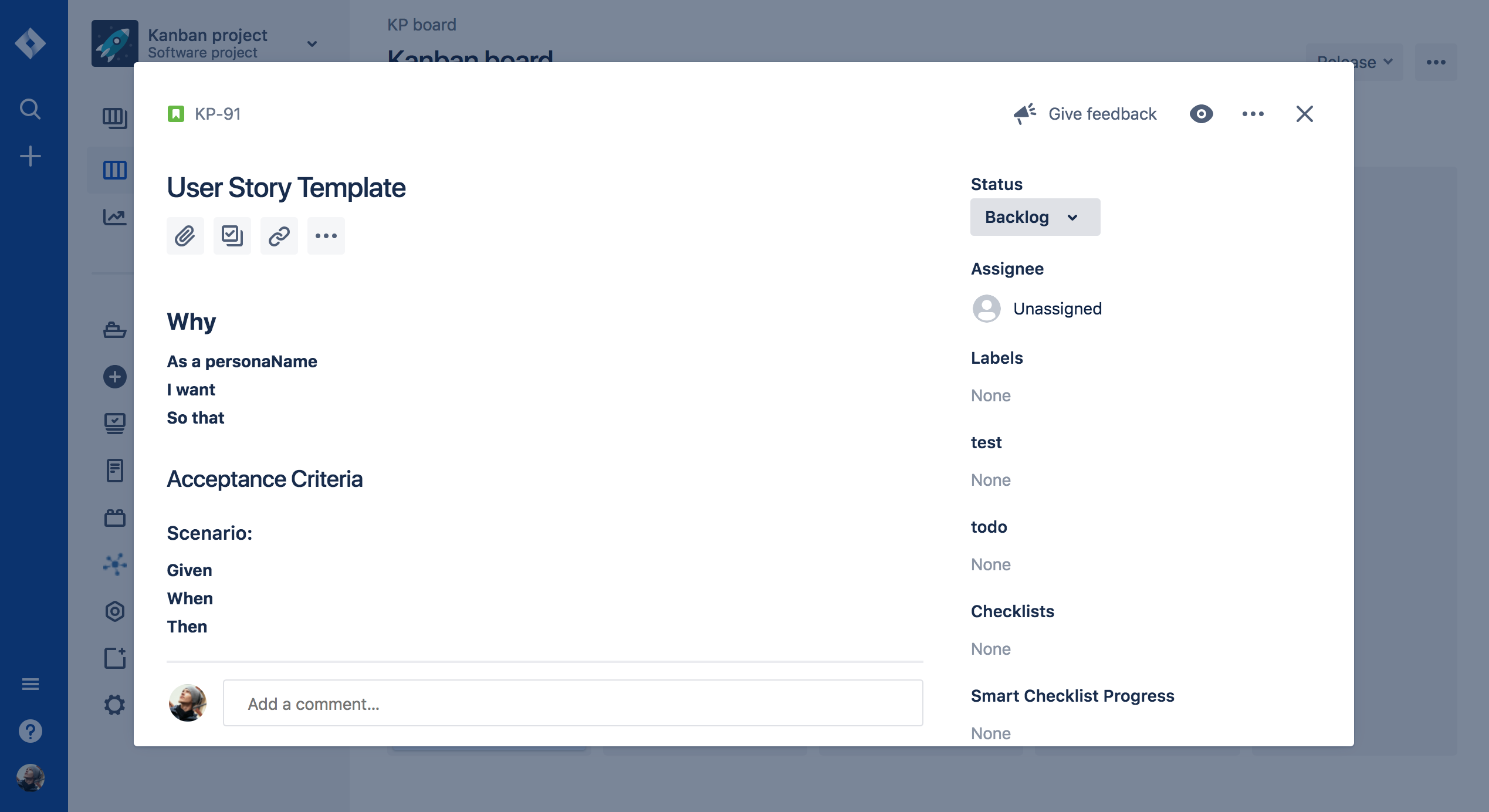
Task: Click the KP-91 issue identifier icon
Action: pos(176,113)
